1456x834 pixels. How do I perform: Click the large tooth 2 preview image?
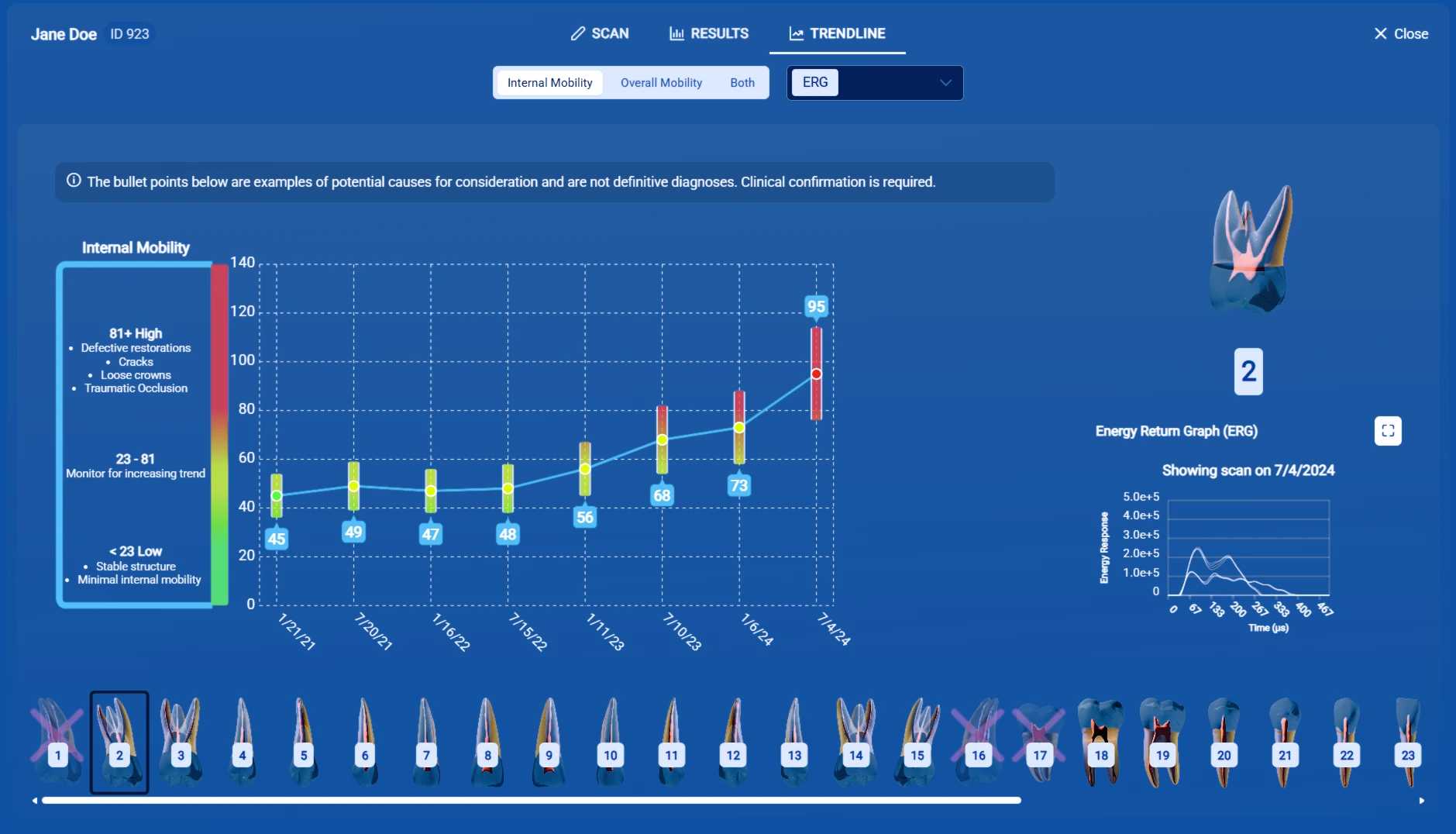click(x=1249, y=249)
